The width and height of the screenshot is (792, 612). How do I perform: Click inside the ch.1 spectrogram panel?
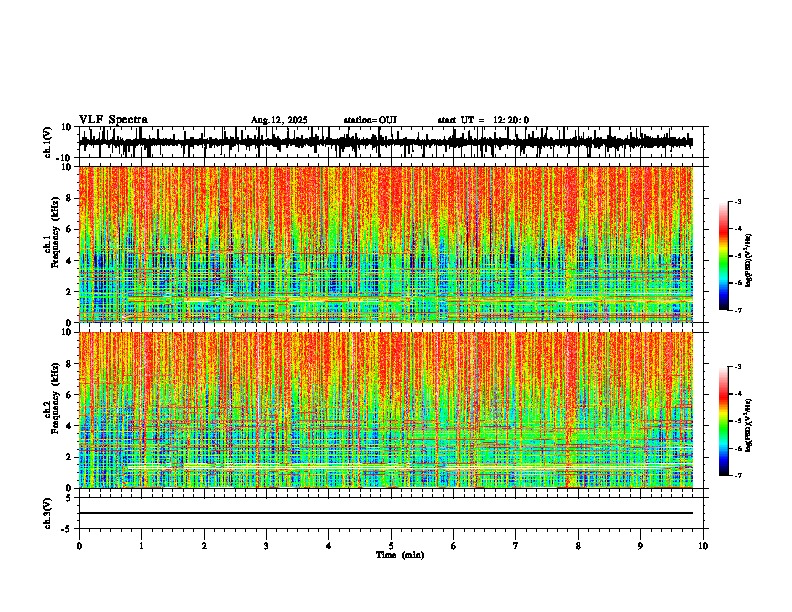tap(386, 244)
